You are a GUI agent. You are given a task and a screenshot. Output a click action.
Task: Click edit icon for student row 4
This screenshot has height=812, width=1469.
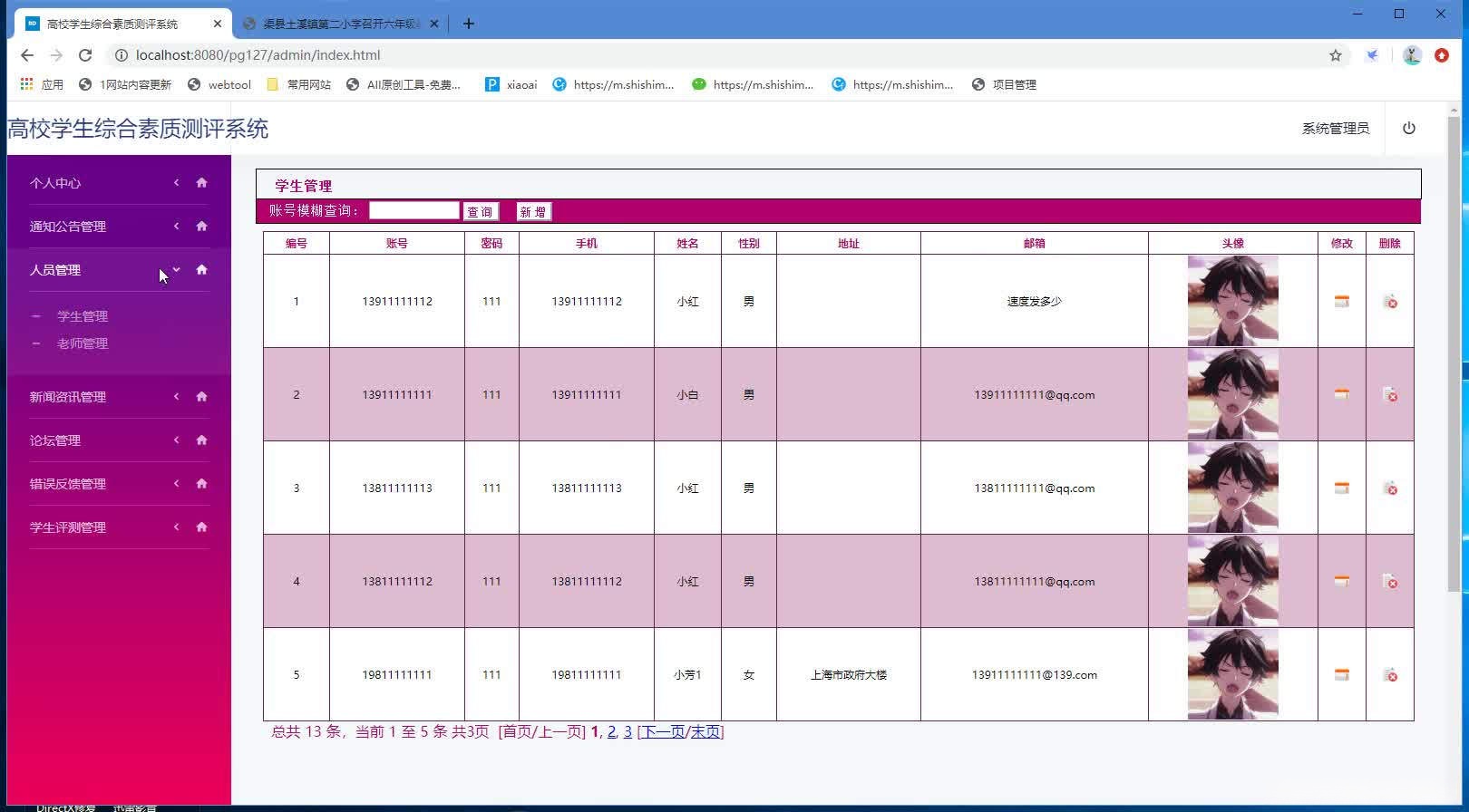[1341, 582]
